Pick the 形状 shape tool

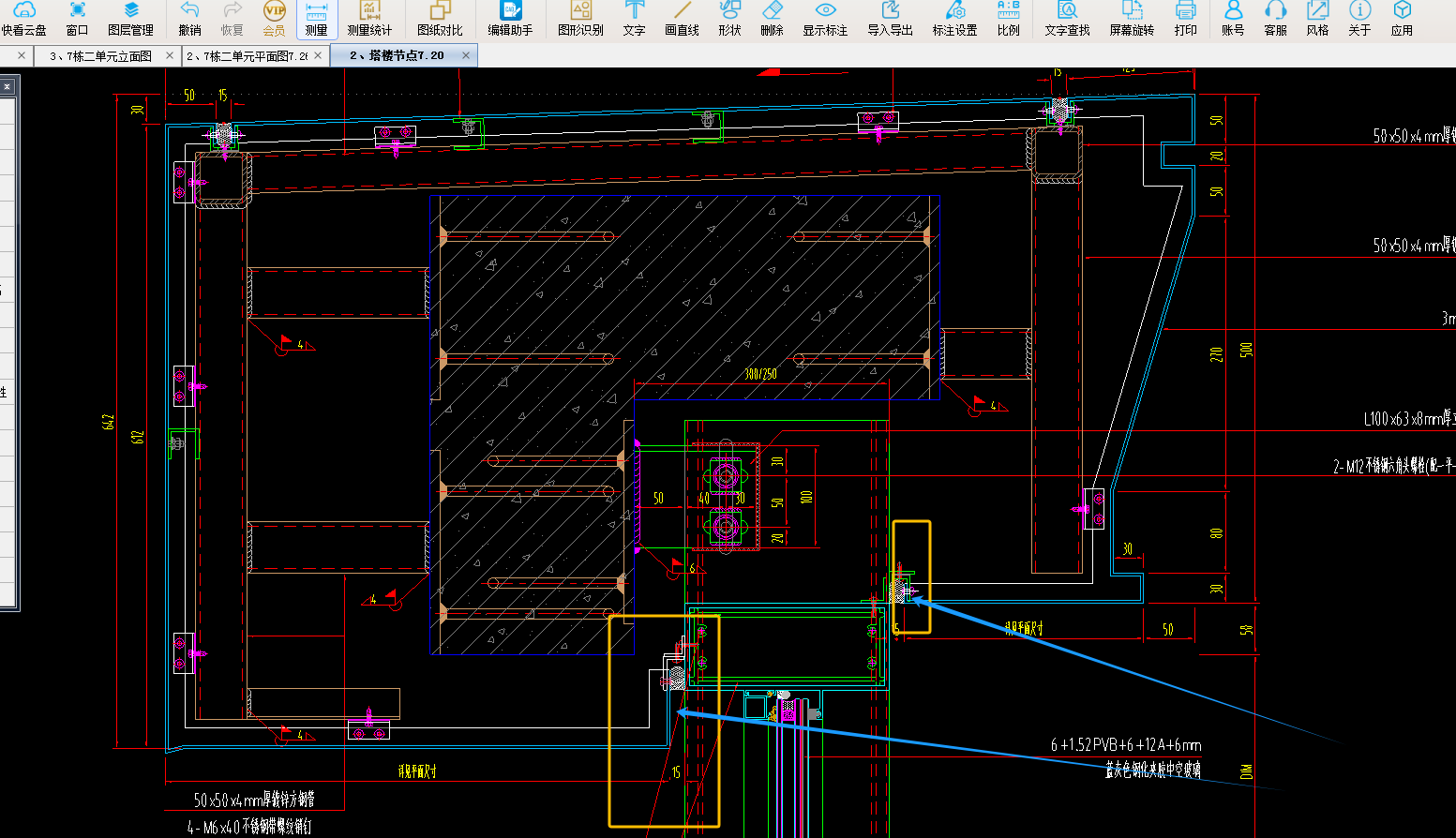[729, 19]
